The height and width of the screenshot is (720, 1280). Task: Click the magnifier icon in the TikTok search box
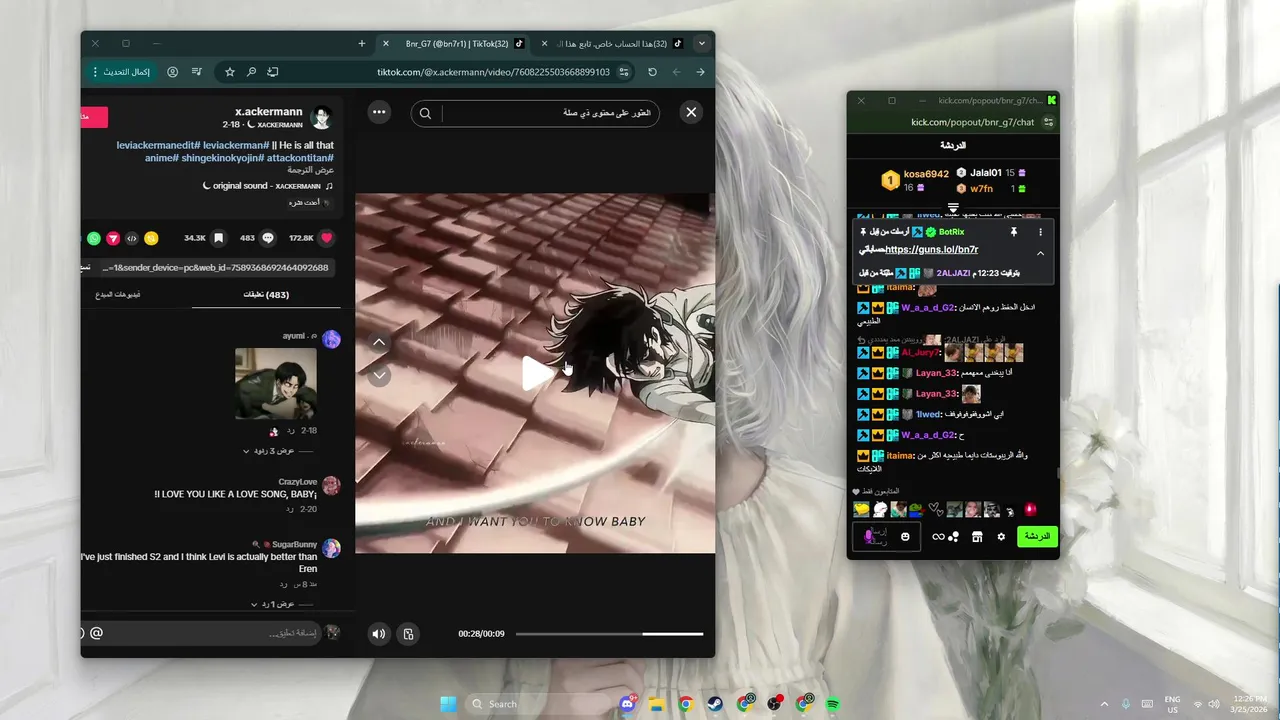tap(425, 113)
